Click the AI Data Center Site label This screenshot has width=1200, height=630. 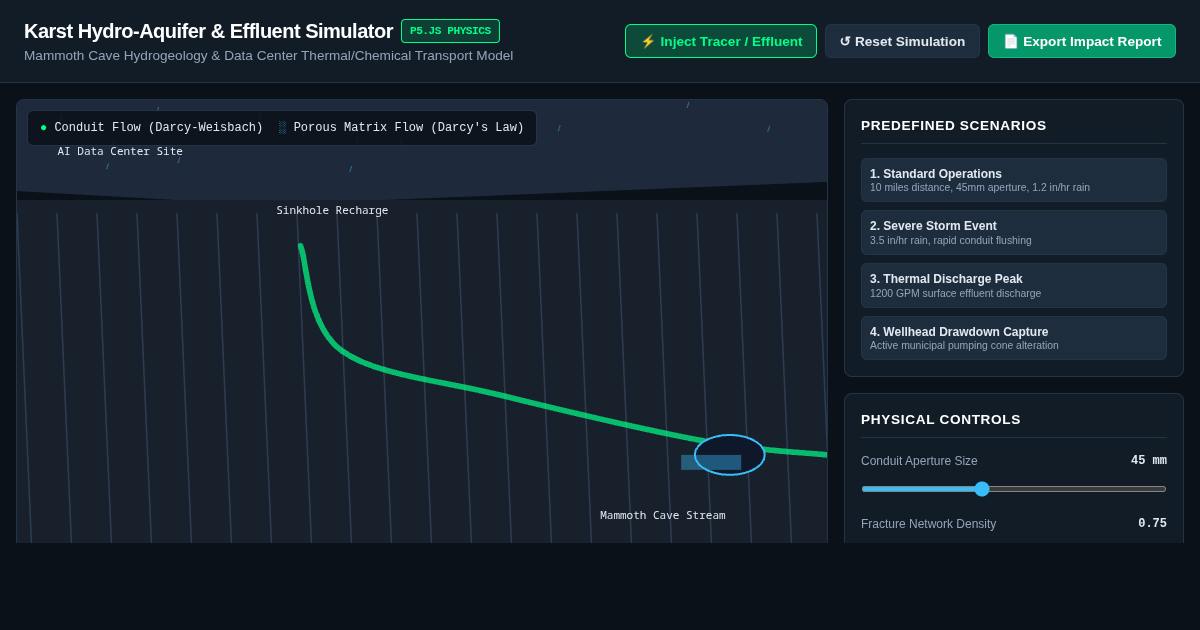pyautogui.click(x=120, y=152)
